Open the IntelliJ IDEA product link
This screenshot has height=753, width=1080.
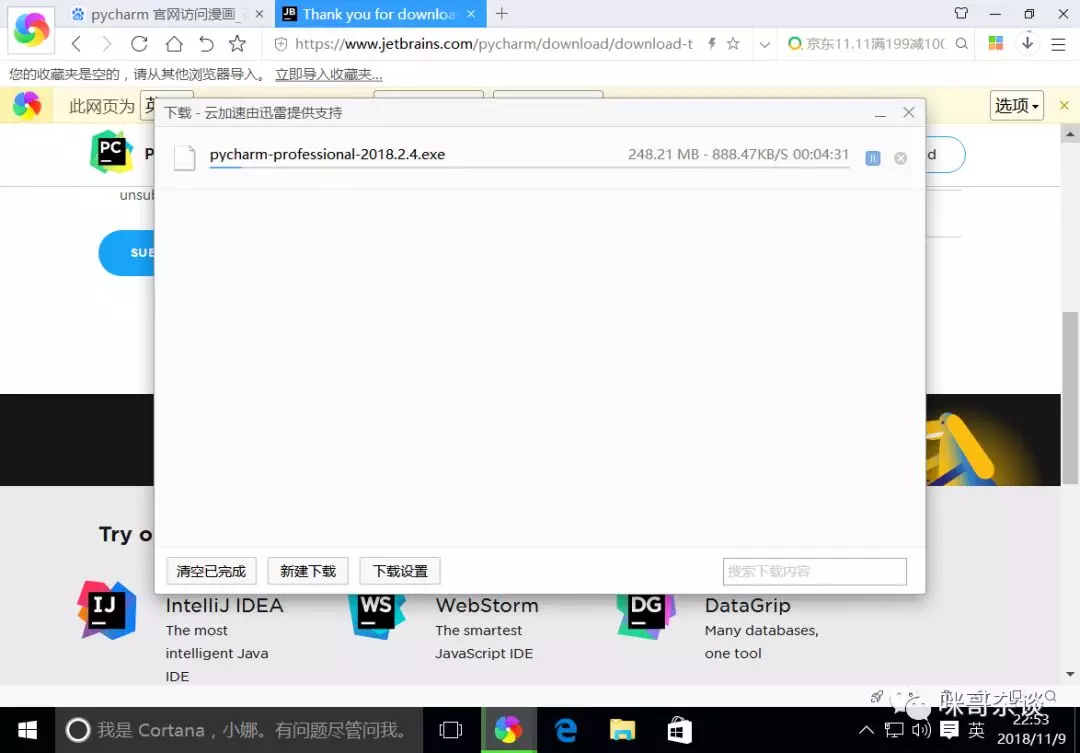225,606
